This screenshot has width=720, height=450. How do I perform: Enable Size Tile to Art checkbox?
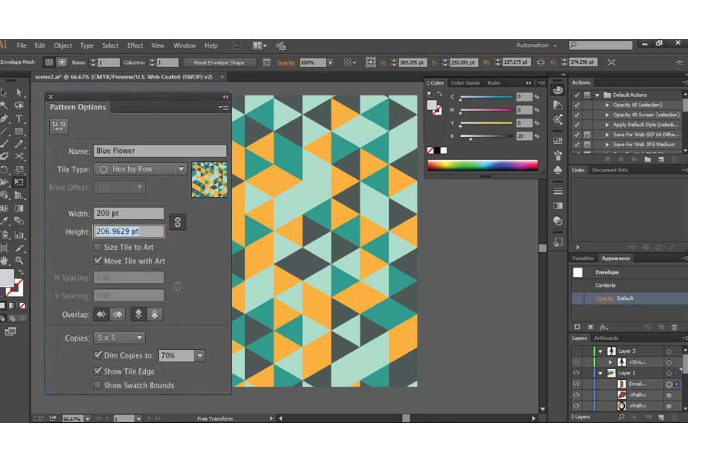(97, 247)
